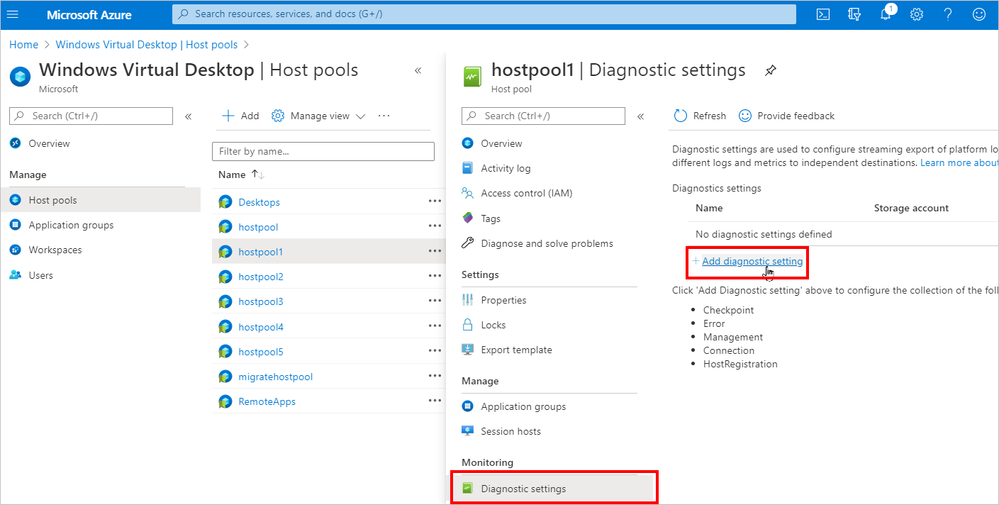
Task: Select hostpool1 in the list
Action: pos(261,252)
